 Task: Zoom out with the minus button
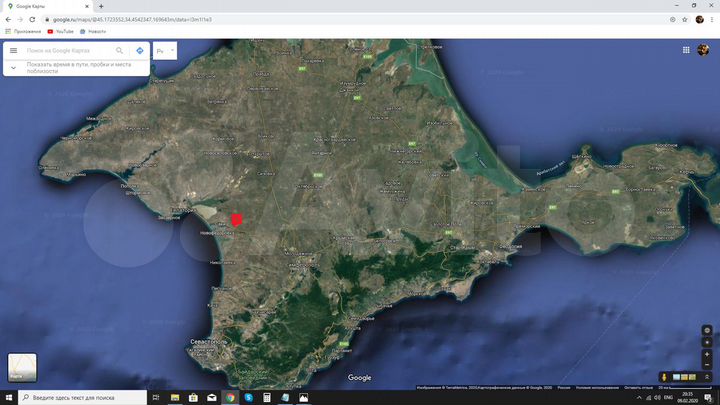coord(707,365)
